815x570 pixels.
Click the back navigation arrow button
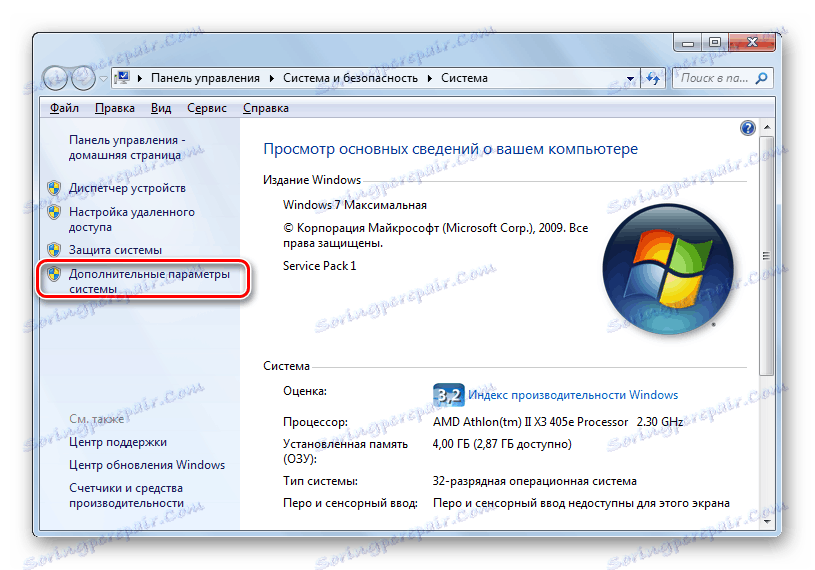click(56, 78)
